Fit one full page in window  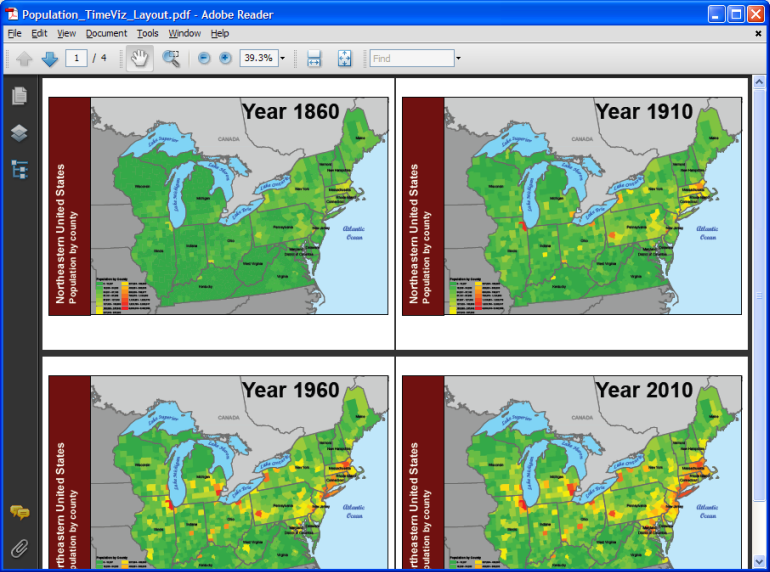[344, 58]
